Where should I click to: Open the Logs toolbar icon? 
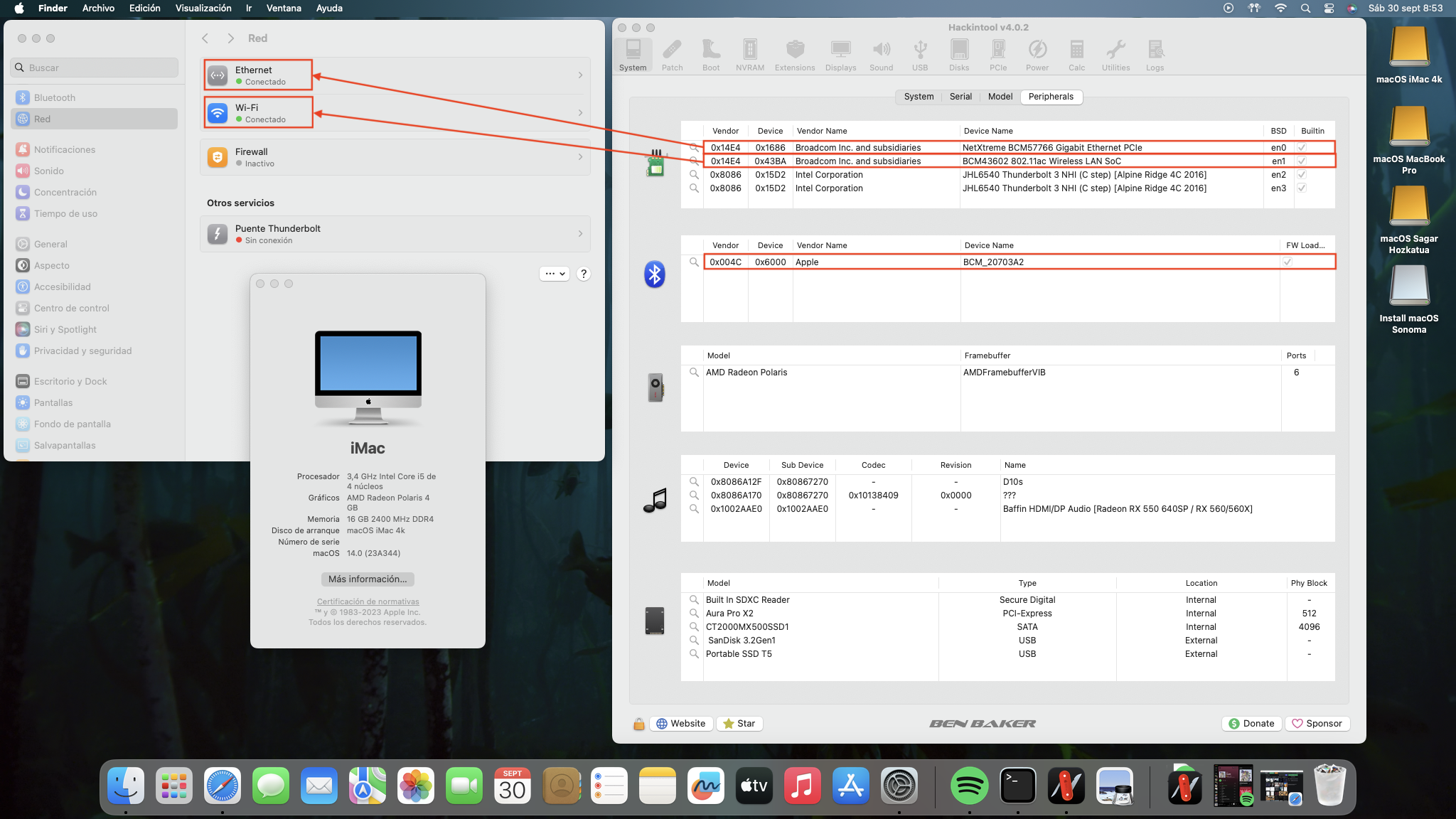pyautogui.click(x=1155, y=55)
